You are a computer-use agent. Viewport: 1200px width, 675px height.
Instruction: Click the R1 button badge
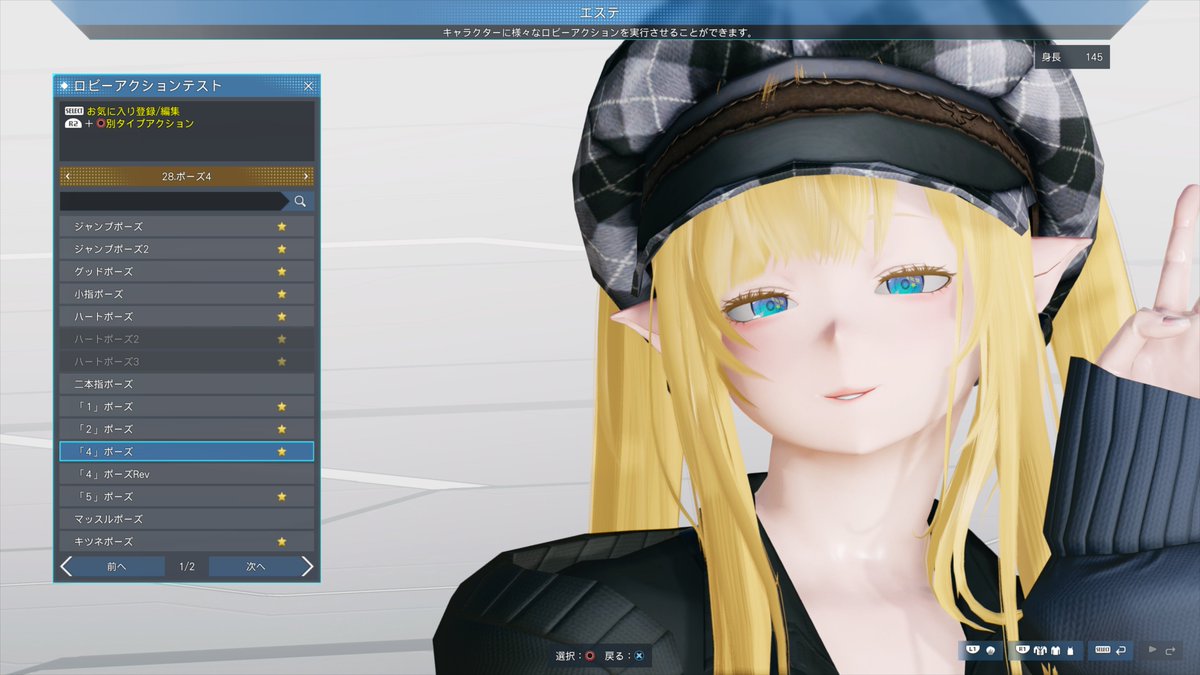1022,649
